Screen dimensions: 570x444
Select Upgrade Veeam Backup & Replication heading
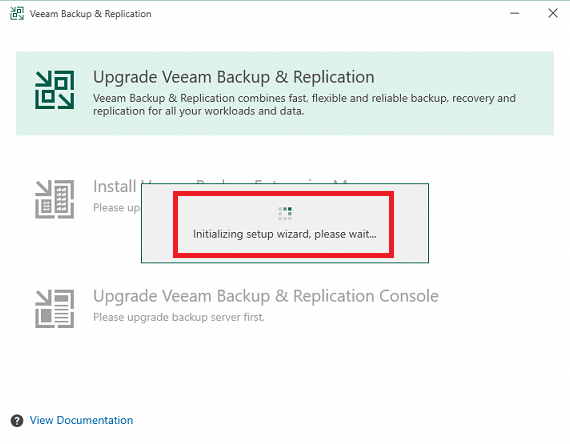point(234,77)
